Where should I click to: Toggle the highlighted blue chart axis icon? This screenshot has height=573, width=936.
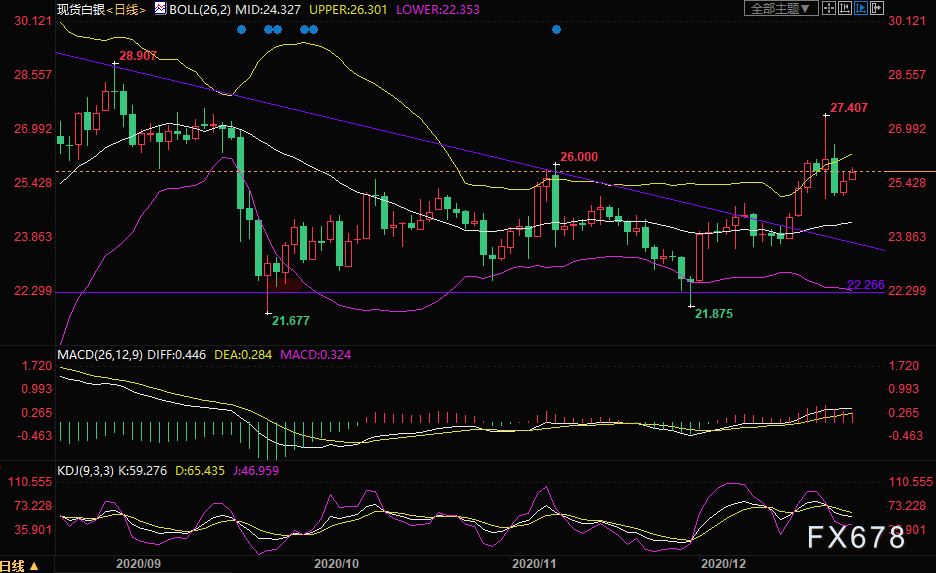click(x=861, y=9)
